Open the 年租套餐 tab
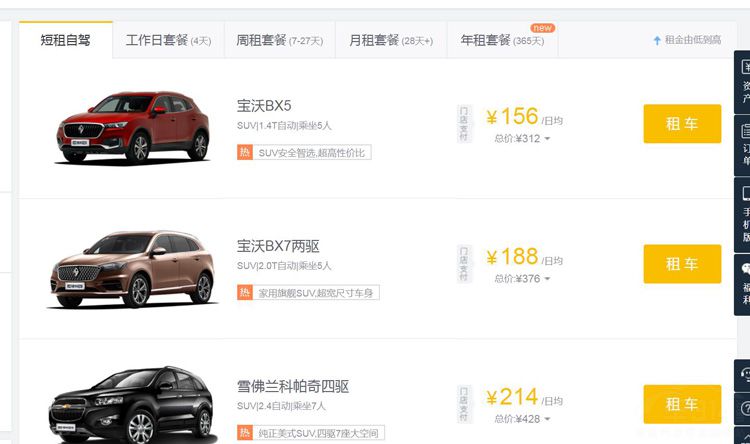 502,41
